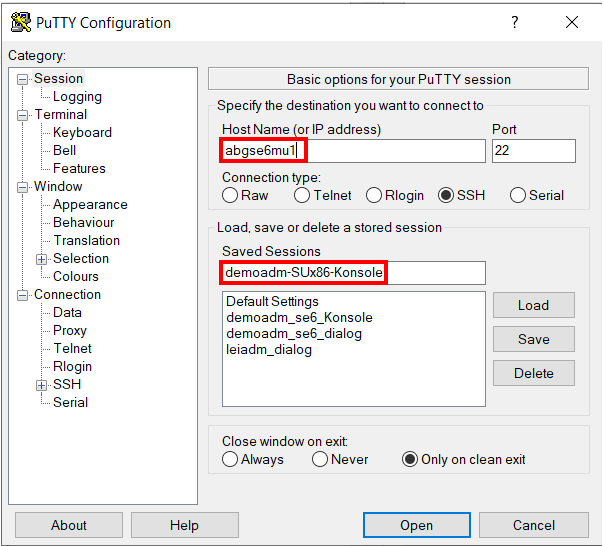Expand the Selection tree node
The height and width of the screenshot is (546, 604).
[42, 259]
